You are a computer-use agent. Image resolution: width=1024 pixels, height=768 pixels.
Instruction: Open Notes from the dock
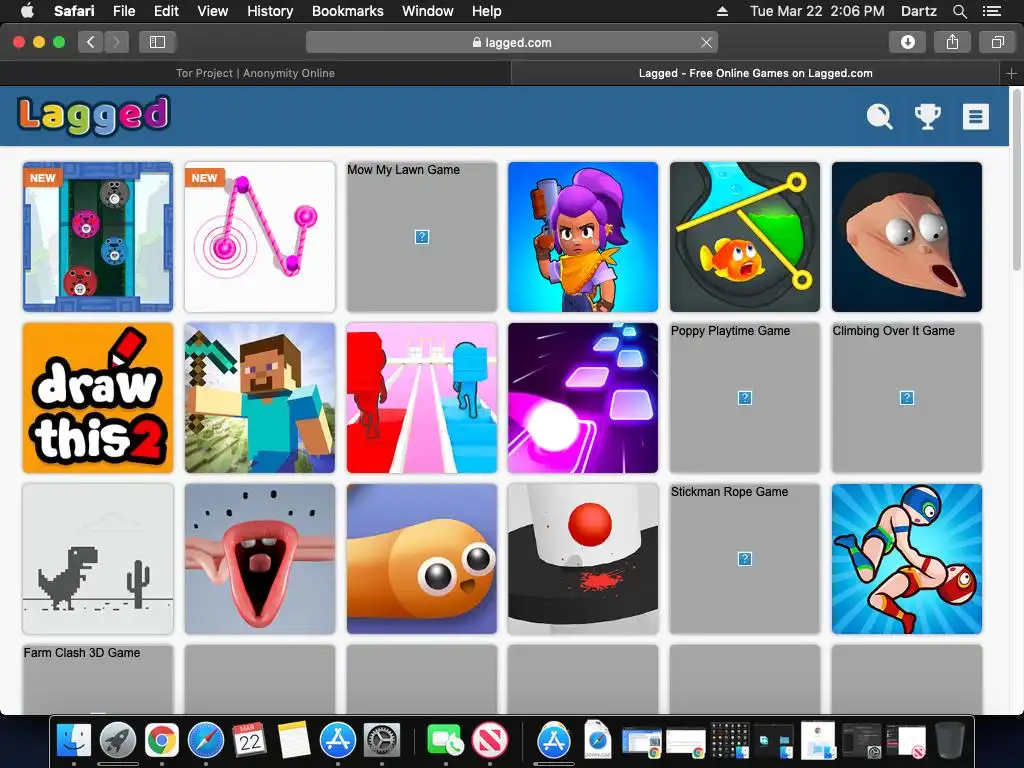pyautogui.click(x=294, y=741)
